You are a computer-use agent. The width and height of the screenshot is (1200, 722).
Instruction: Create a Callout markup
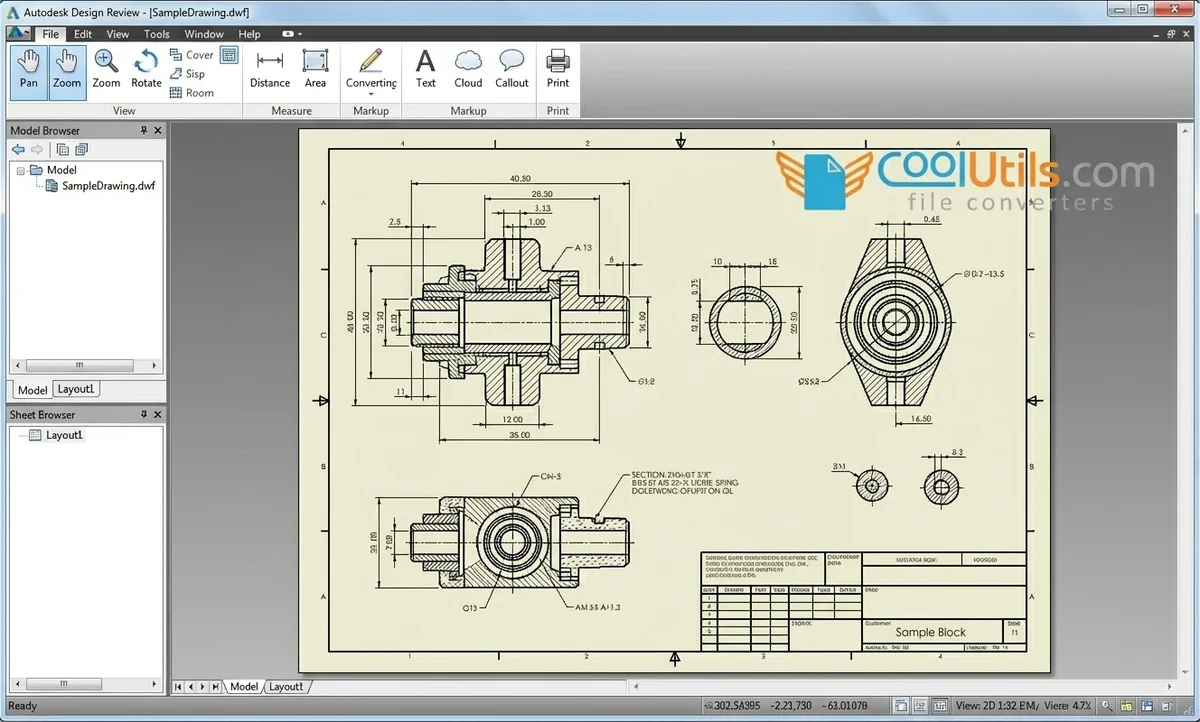511,71
